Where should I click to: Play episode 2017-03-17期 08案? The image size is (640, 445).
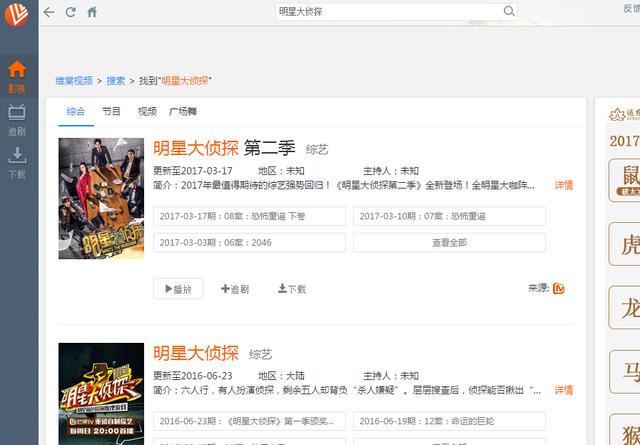click(x=249, y=216)
